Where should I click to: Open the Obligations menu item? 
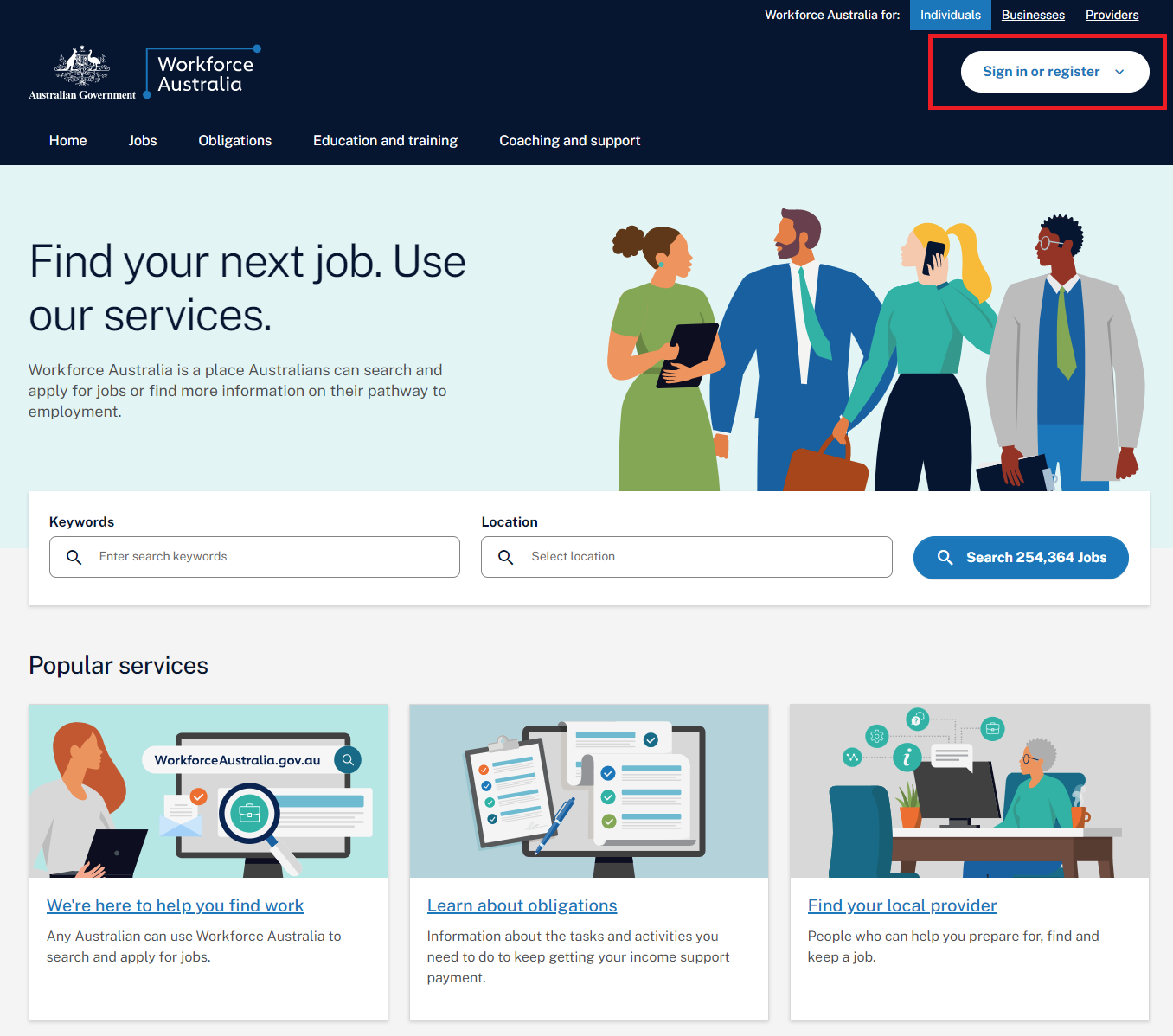pyautogui.click(x=234, y=140)
